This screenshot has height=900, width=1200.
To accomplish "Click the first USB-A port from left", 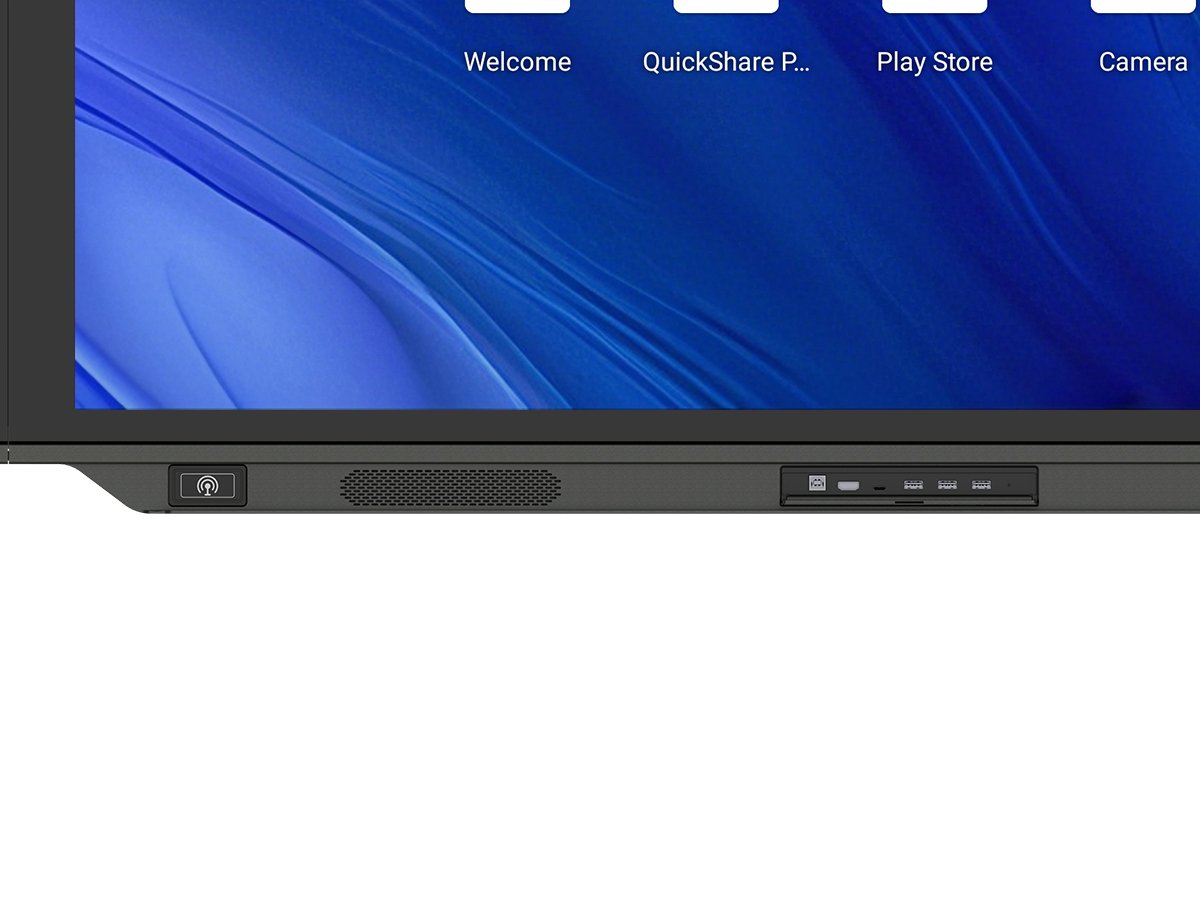I will coord(912,486).
